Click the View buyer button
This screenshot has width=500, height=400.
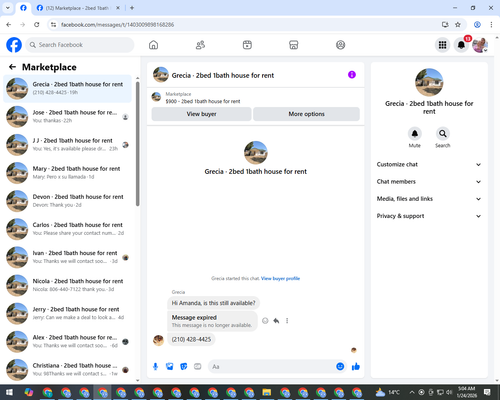click(x=201, y=114)
